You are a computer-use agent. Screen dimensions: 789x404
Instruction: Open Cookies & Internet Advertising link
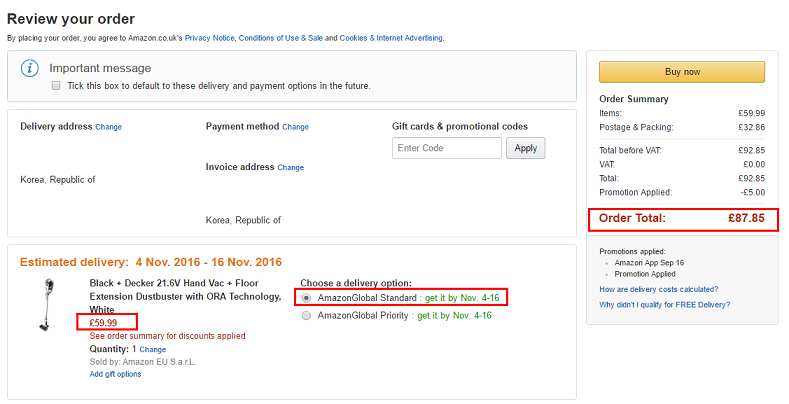[391, 38]
